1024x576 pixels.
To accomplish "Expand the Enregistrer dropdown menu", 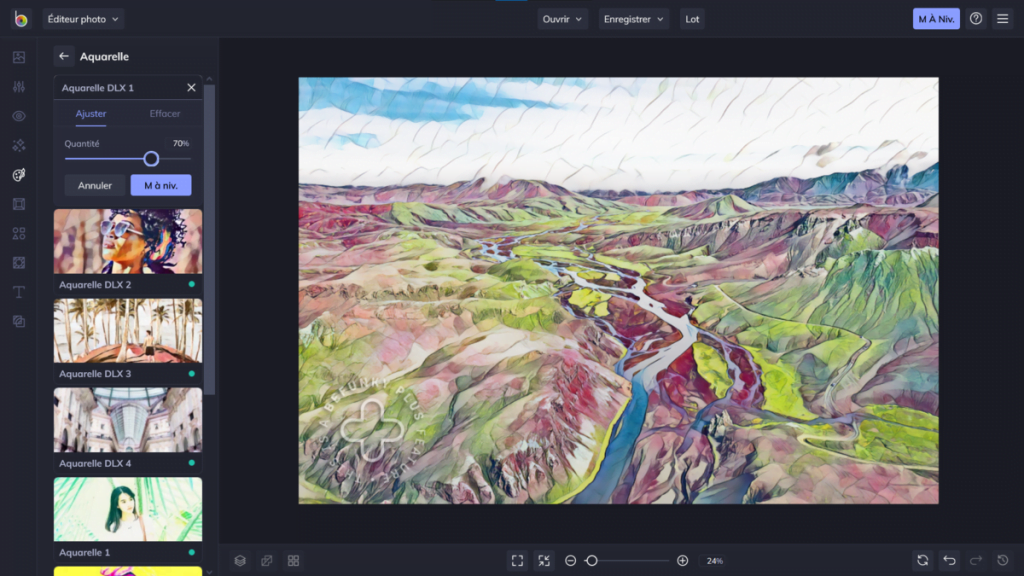I will 634,19.
